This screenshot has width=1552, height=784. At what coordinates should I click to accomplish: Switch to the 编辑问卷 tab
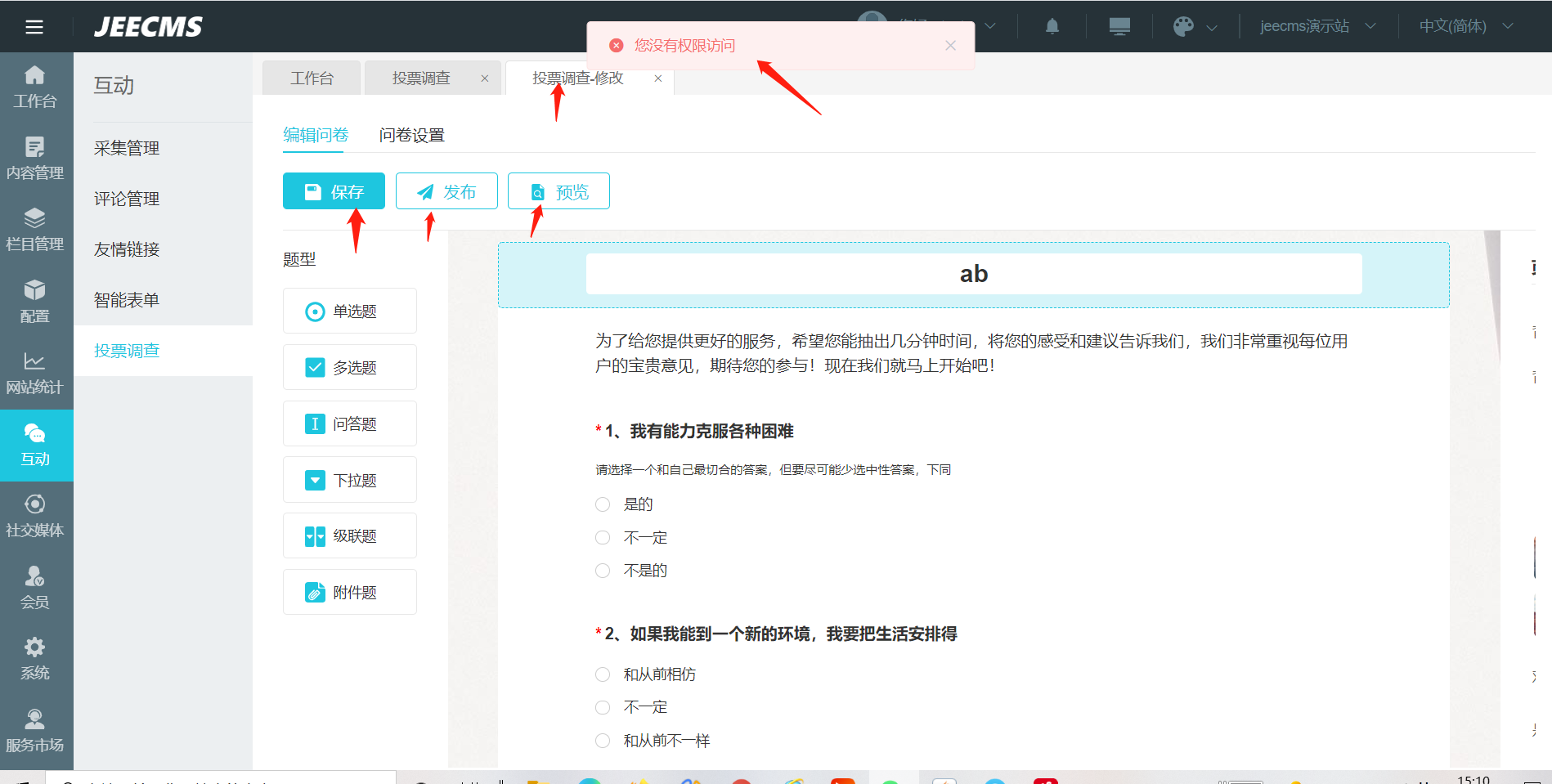click(x=316, y=135)
